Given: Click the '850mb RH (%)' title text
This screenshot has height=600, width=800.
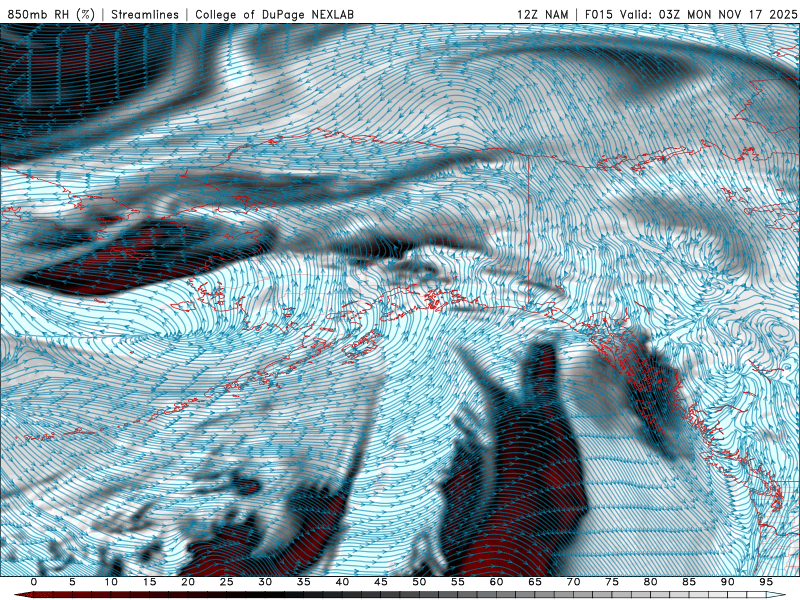Looking at the screenshot, I should 51,14.
